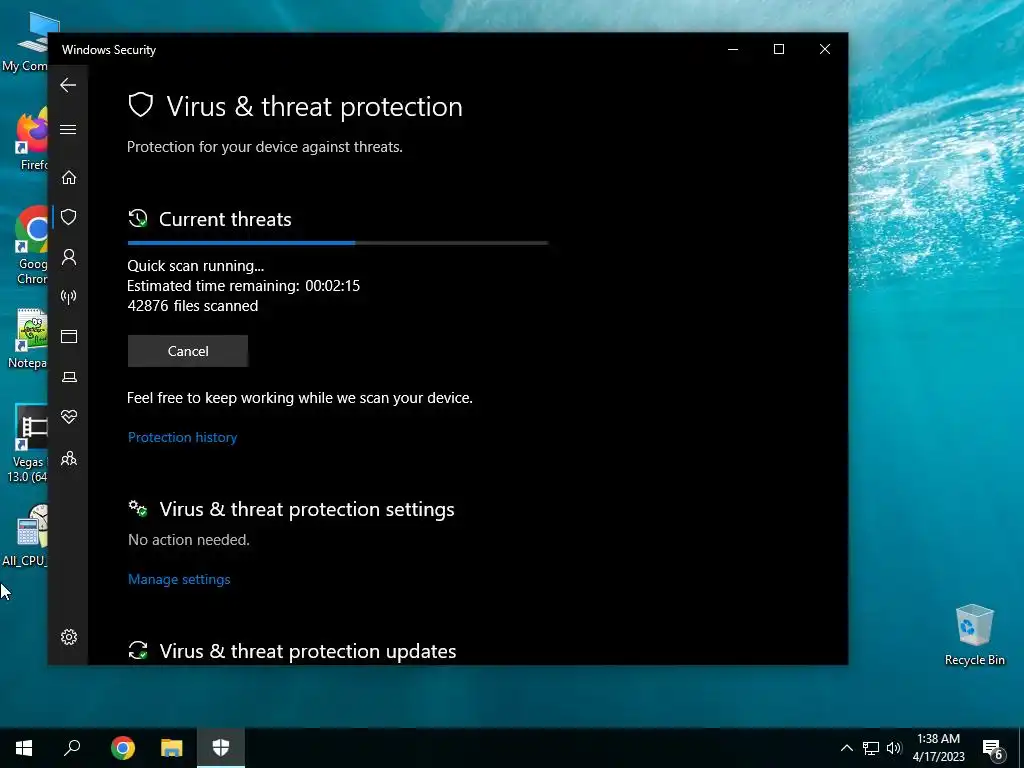The image size is (1024, 768).
Task: Select Vegas 13.0 desktop shortcut
Action: 27,444
